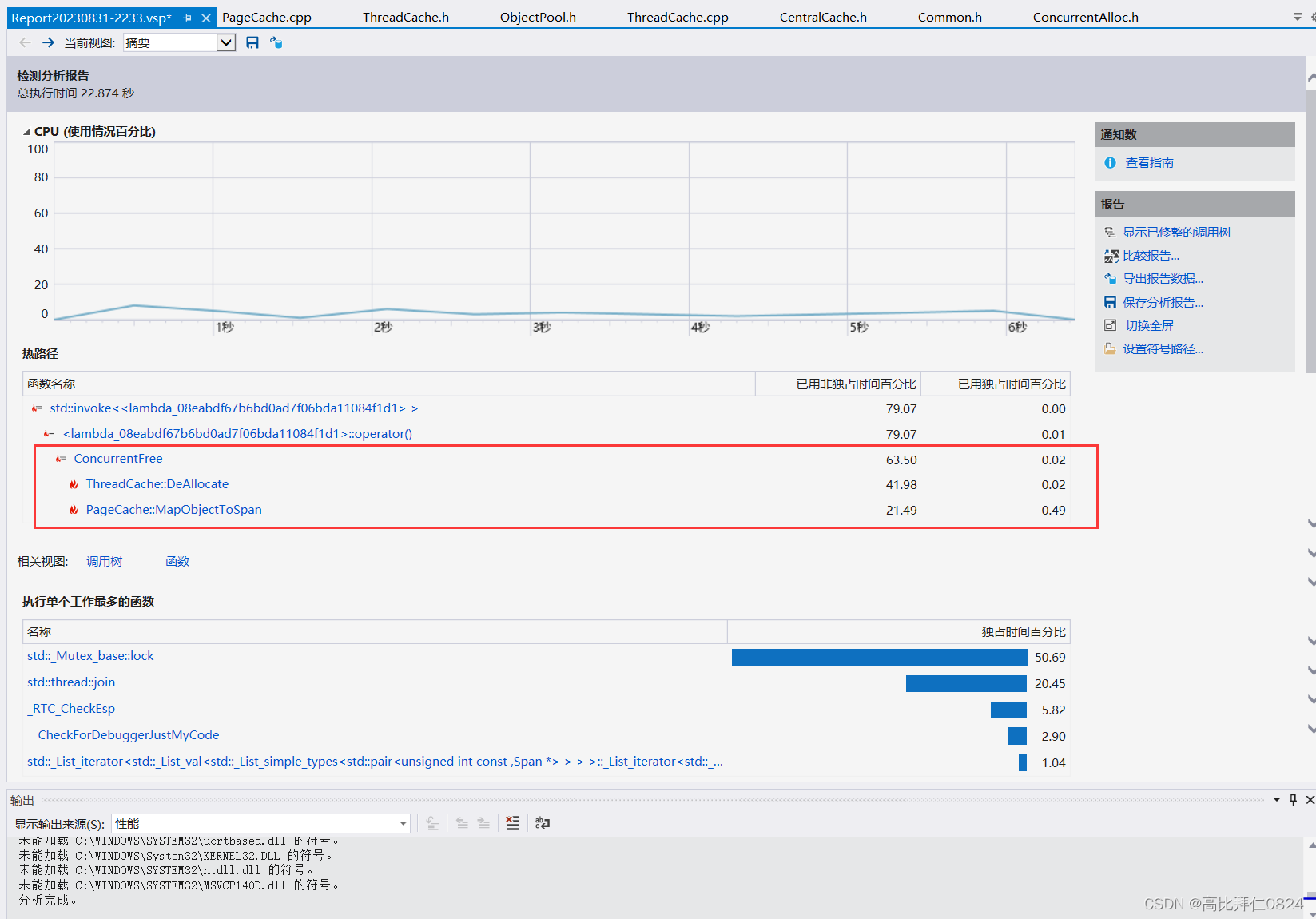
Task: Click the compare reports icon
Action: pos(1111,256)
